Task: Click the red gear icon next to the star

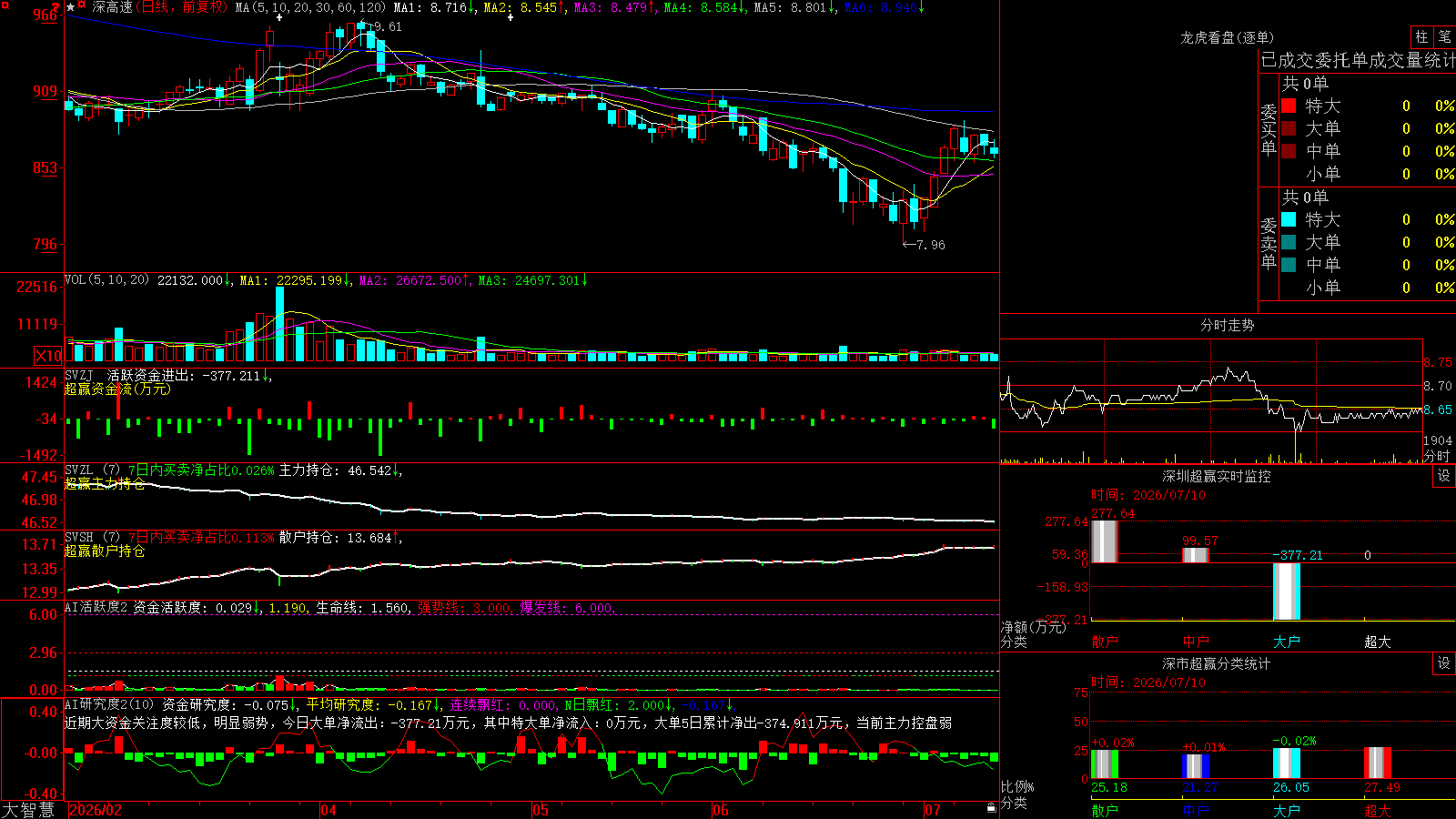Action: click(x=82, y=6)
